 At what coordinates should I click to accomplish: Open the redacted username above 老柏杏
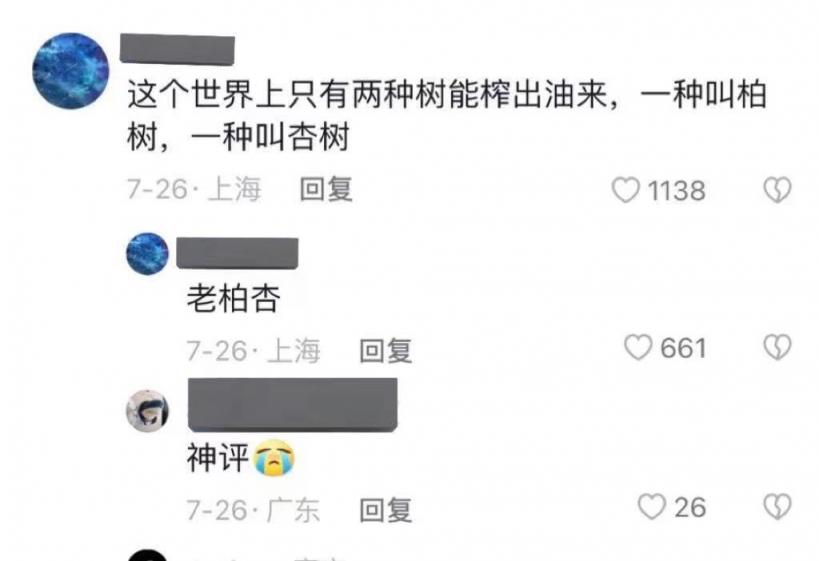[x=237, y=253]
